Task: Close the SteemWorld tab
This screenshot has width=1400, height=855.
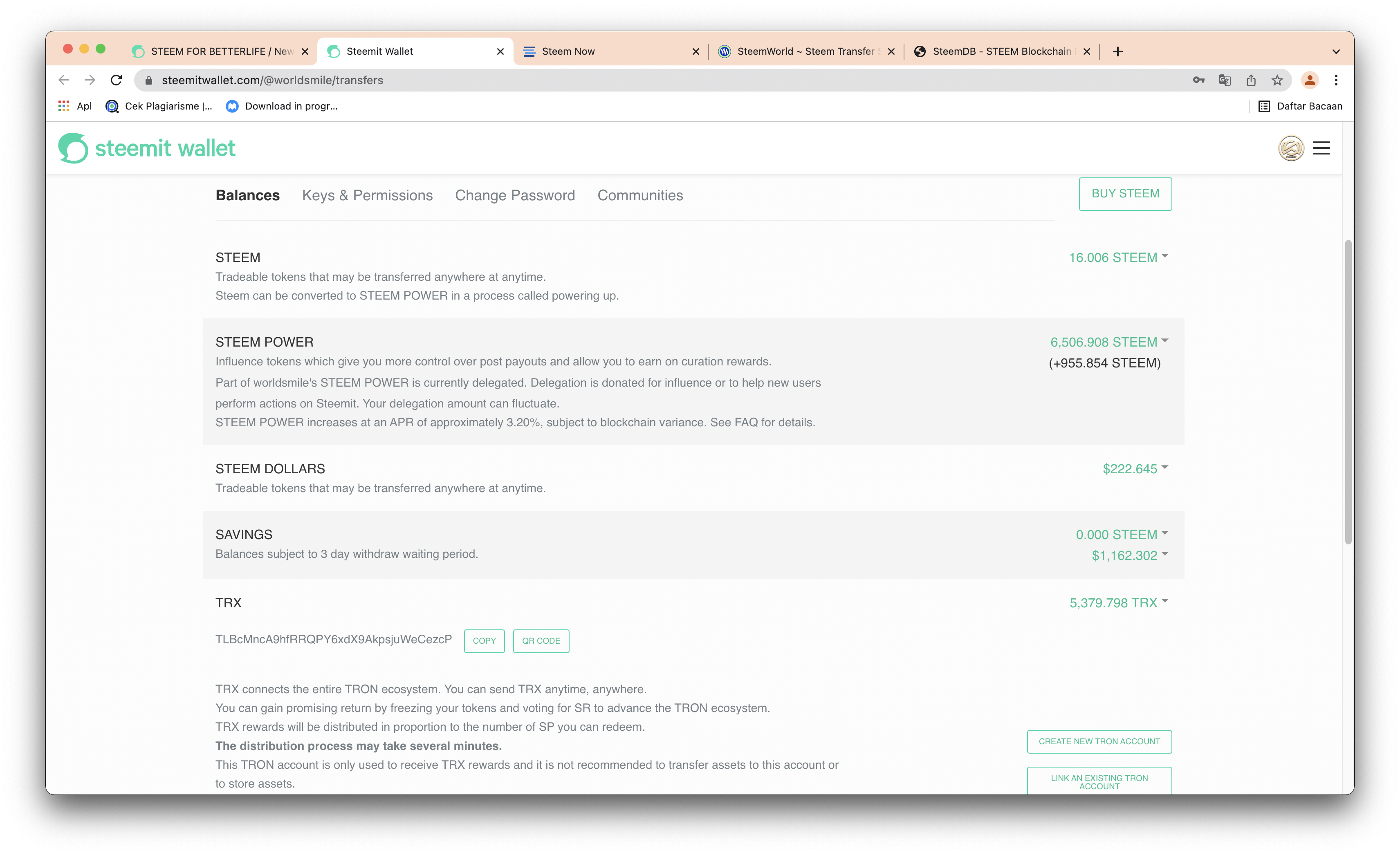Action: click(891, 51)
